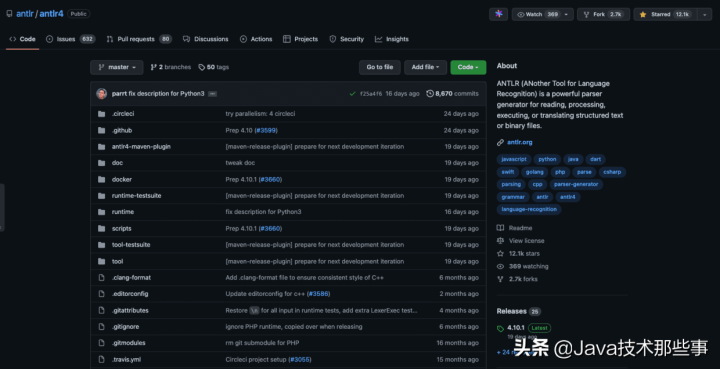Open the .travis.yml file

click(126, 359)
